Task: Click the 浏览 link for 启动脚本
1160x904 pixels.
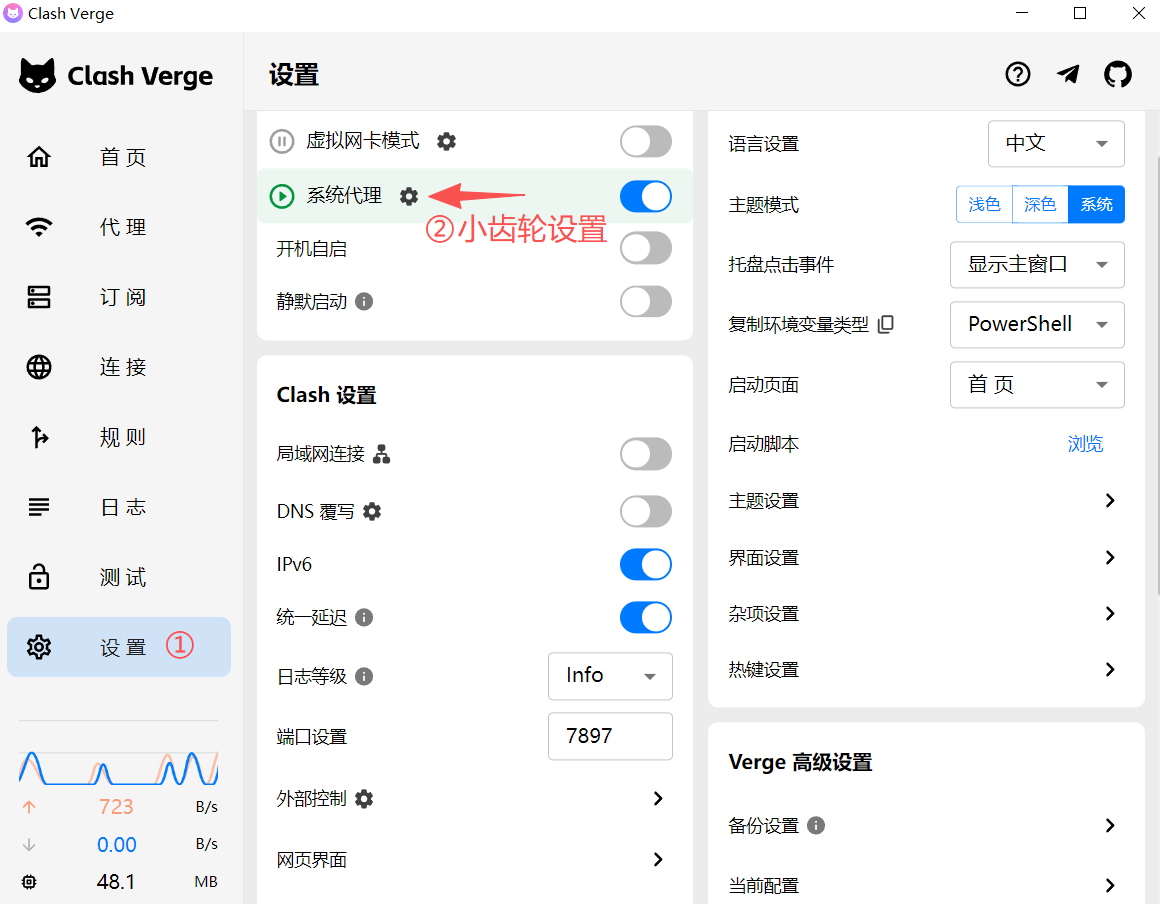Action: tap(1085, 444)
